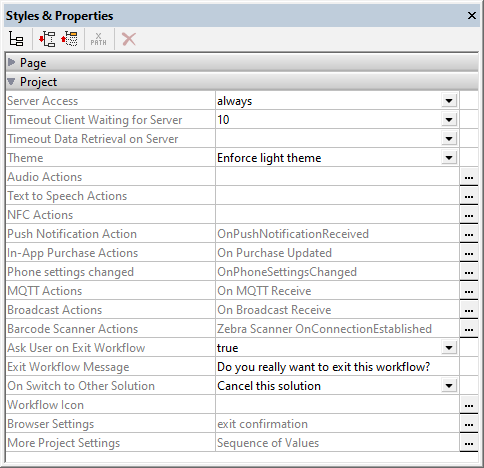Click the collapse tree toolbar icon
The height and width of the screenshot is (468, 484).
tap(69, 39)
